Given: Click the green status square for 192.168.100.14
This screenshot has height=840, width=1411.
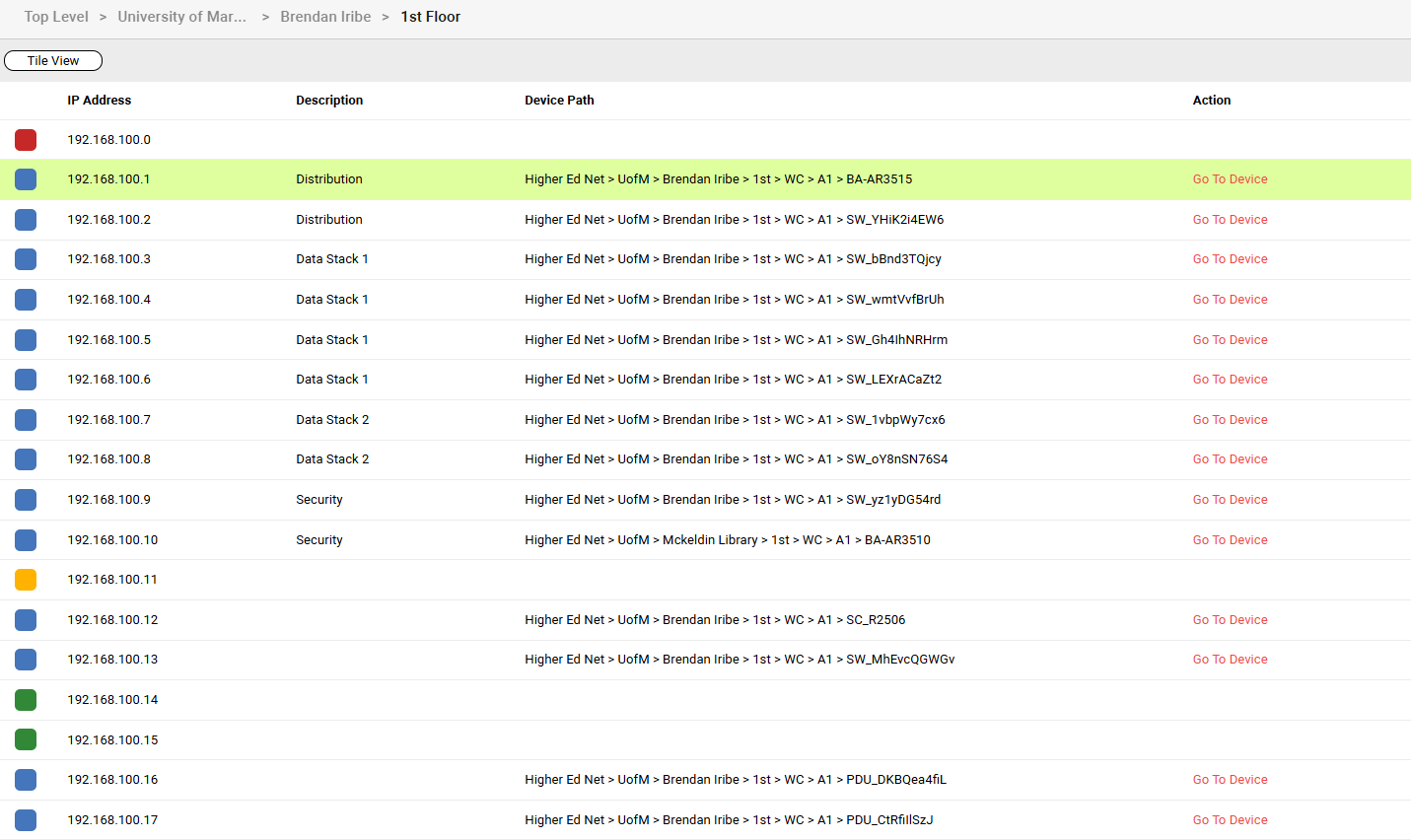Looking at the screenshot, I should pos(26,700).
